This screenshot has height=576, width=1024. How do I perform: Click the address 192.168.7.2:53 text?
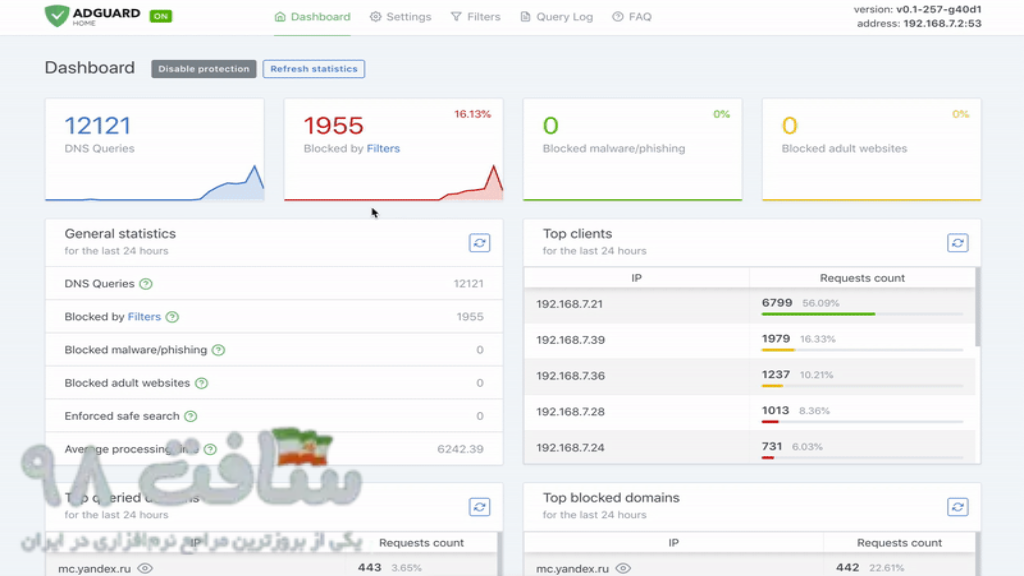[919, 24]
